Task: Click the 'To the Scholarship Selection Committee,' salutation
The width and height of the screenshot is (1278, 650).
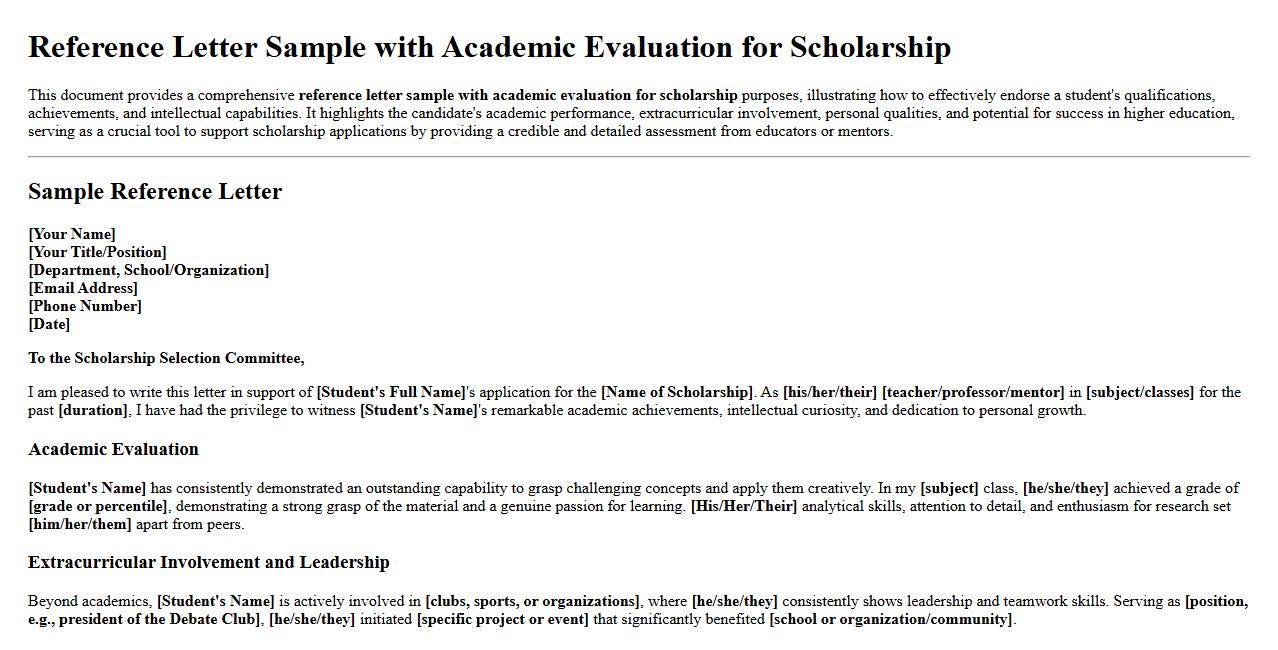Action: point(166,358)
